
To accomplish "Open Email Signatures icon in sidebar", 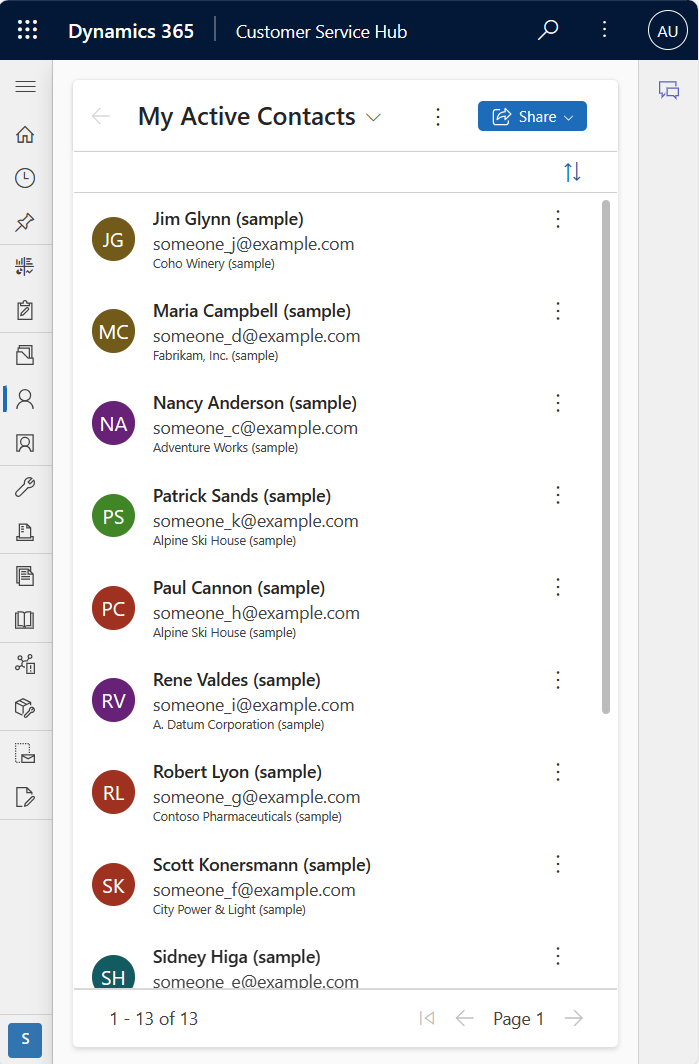I will 25,797.
